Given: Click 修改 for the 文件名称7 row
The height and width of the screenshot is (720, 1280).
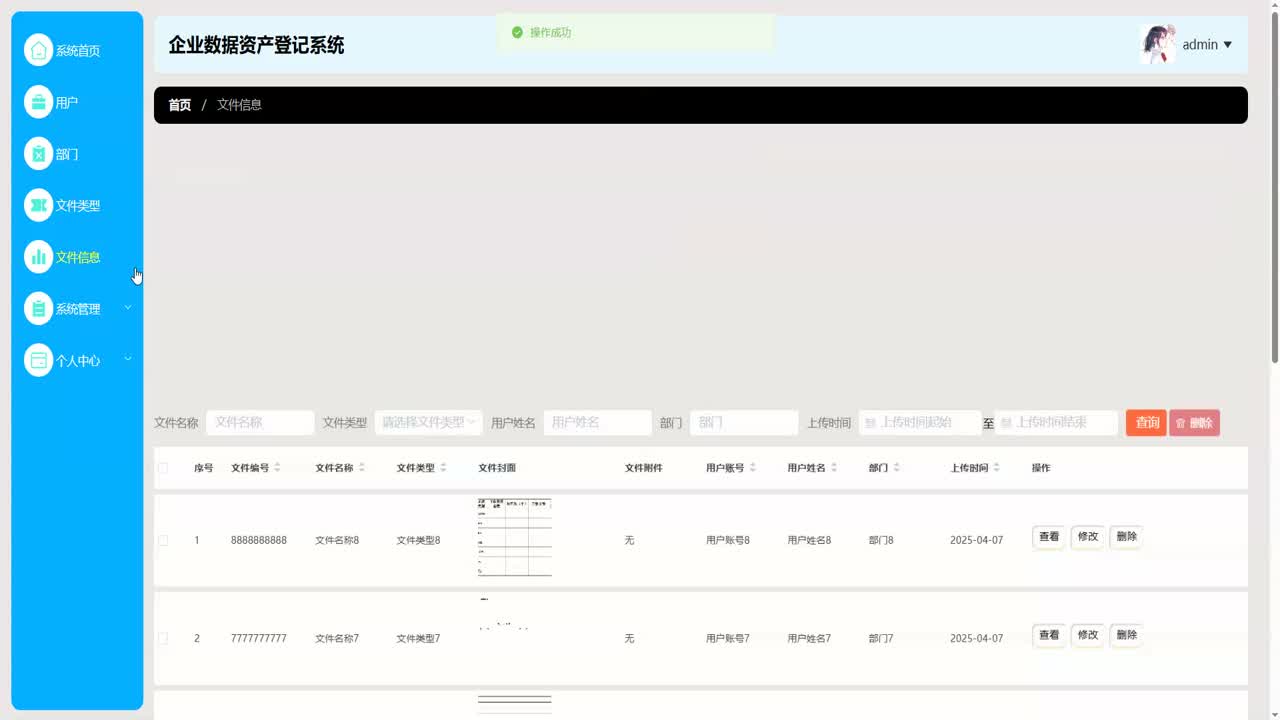Looking at the screenshot, I should (x=1087, y=635).
